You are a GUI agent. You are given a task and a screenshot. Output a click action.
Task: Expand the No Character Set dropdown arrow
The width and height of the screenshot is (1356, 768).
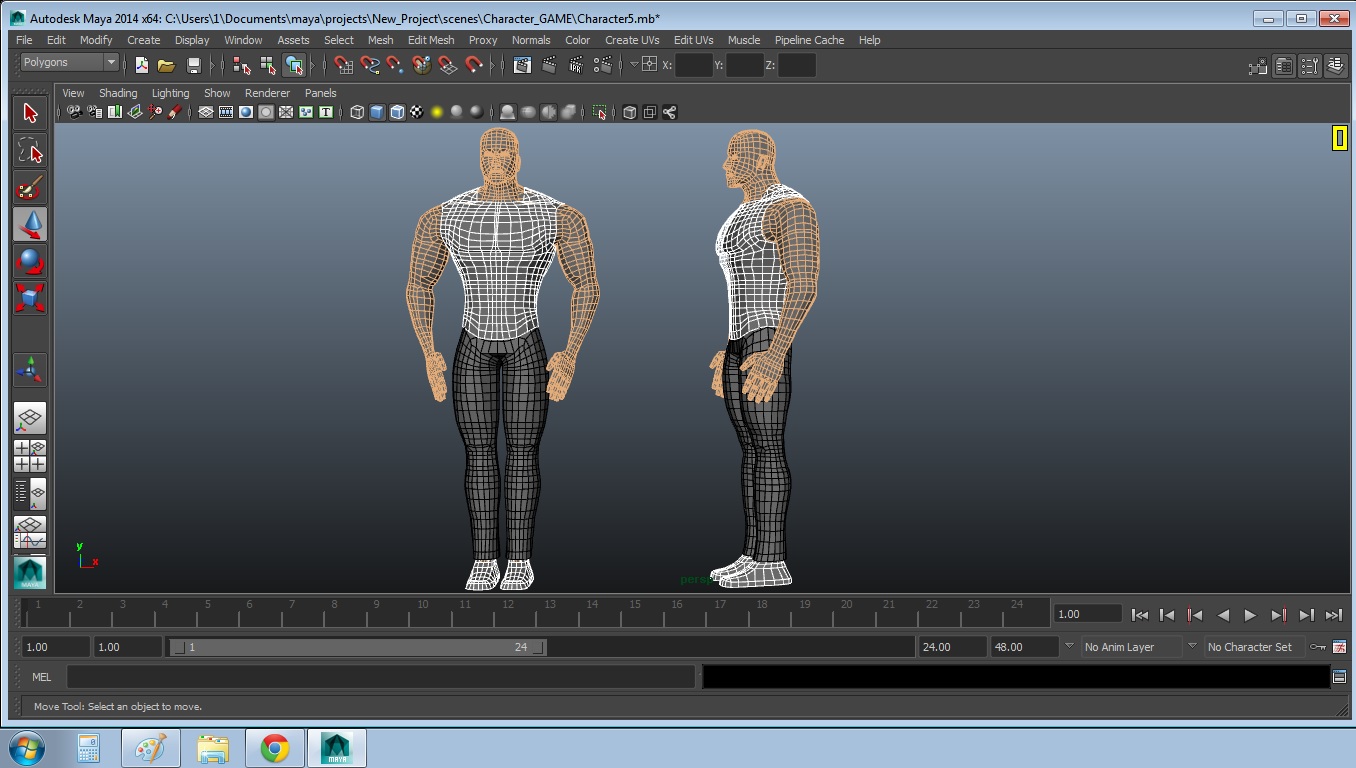(1192, 647)
